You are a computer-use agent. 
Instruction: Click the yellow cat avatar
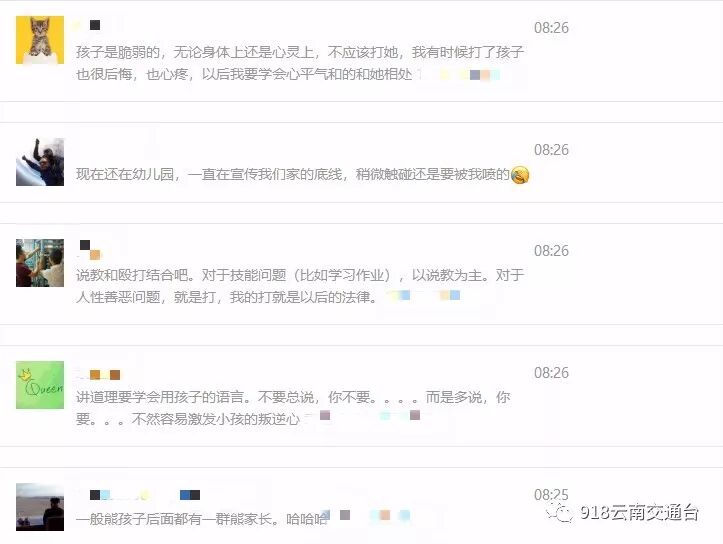coord(40,40)
